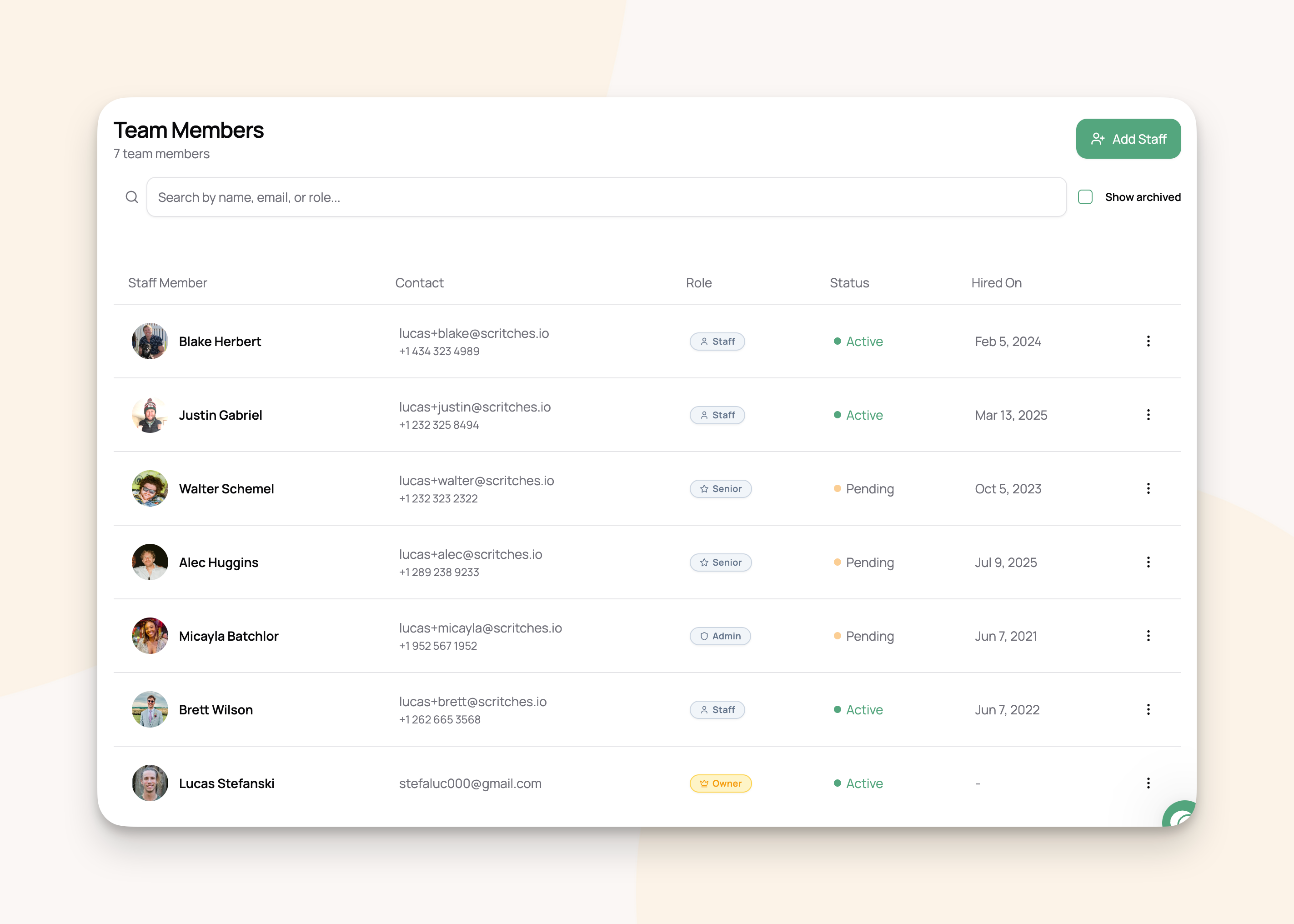
Task: Enable the Show archived checkbox
Action: click(1085, 197)
